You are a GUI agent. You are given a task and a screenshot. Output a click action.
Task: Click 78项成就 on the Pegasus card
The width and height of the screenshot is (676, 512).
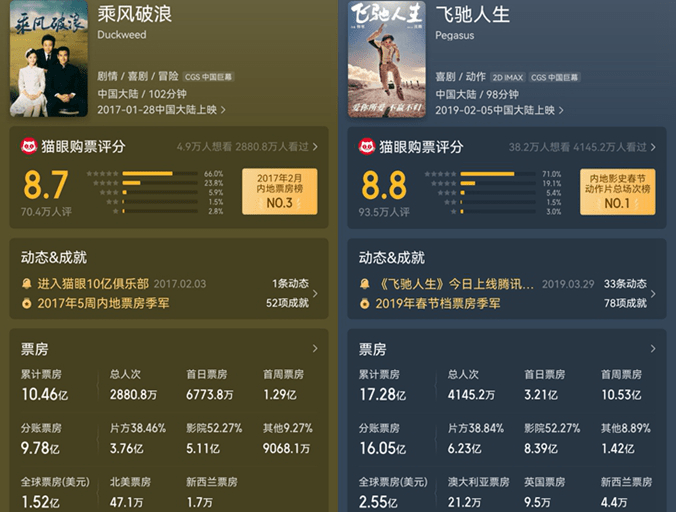[625, 304]
